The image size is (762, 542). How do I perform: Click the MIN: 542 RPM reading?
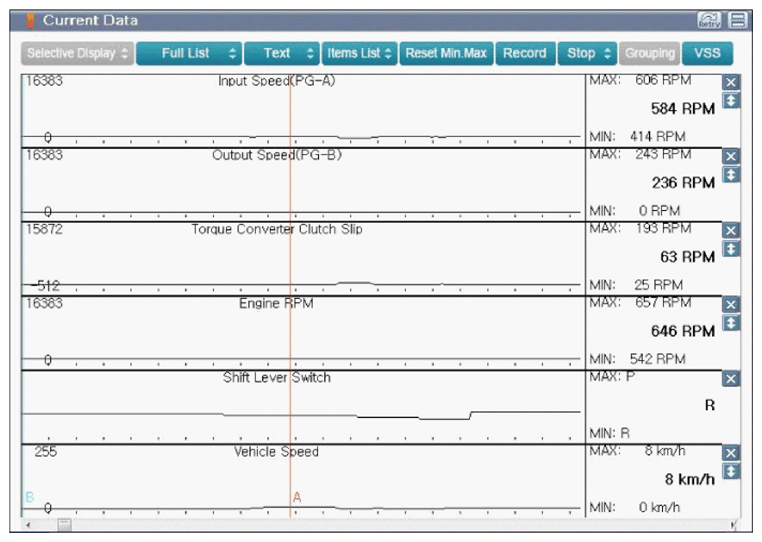pos(637,359)
